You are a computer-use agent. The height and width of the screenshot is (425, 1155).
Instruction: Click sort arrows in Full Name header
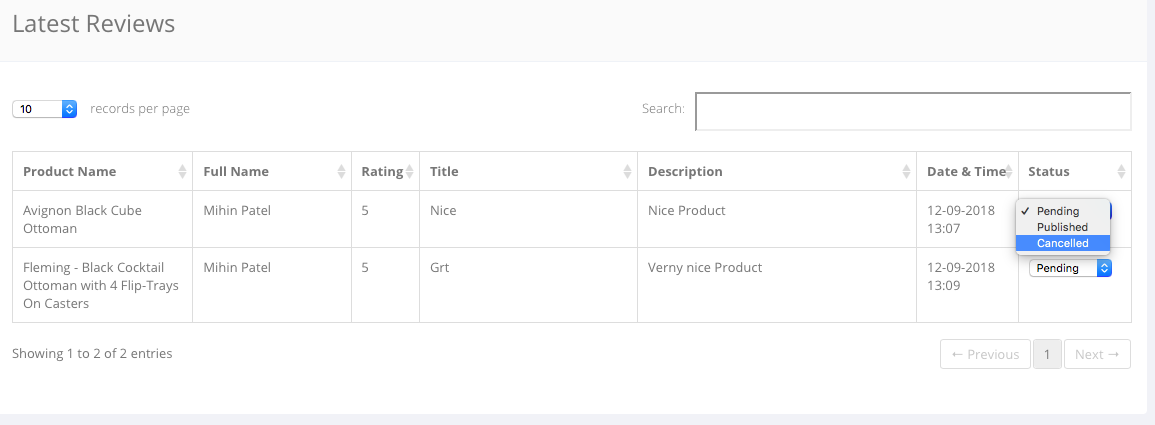click(341, 172)
